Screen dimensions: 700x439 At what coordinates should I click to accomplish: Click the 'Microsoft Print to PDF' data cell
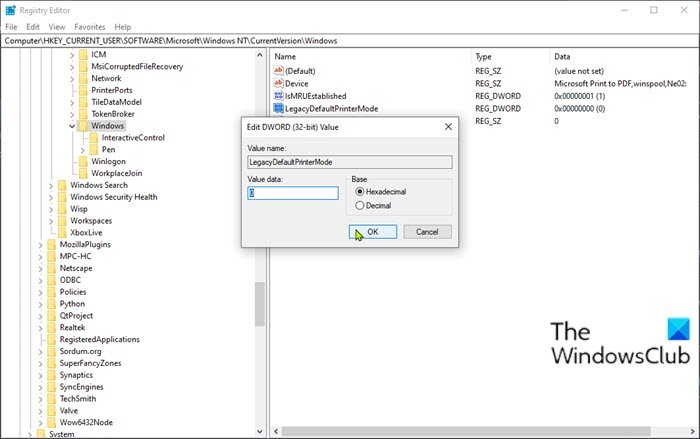(620, 84)
